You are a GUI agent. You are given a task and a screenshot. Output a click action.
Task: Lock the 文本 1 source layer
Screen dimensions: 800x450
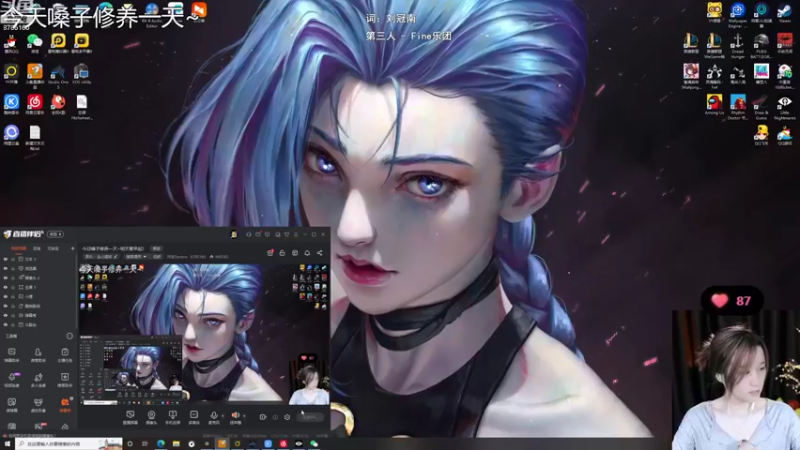point(13,259)
